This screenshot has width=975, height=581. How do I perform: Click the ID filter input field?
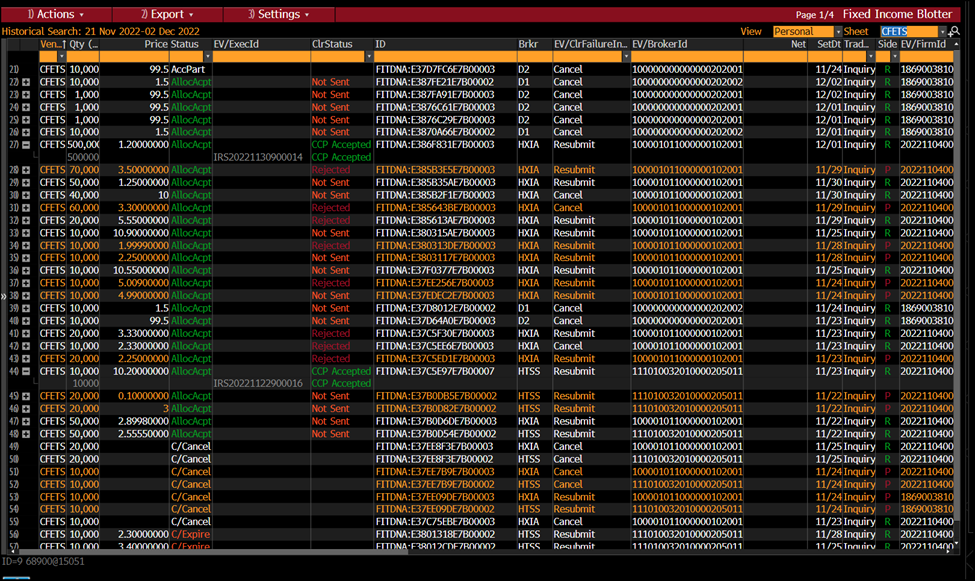click(445, 57)
